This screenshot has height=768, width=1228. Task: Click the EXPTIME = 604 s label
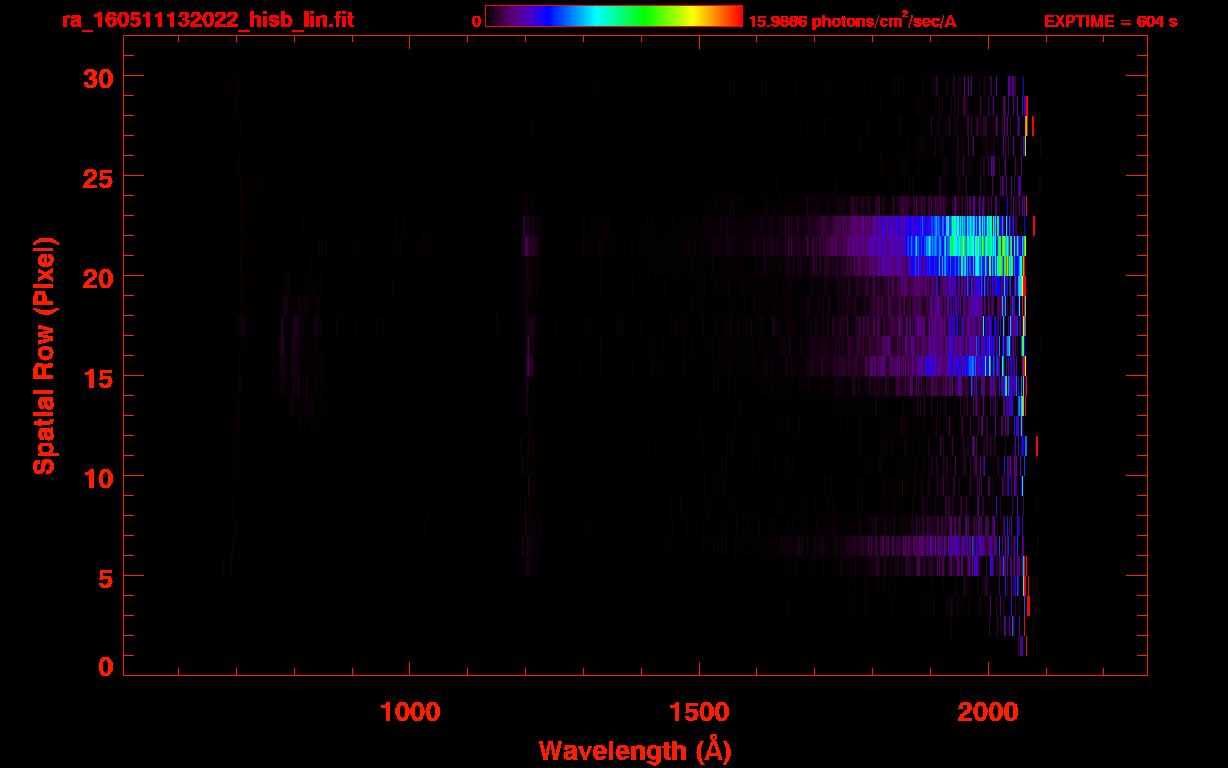tap(1110, 21)
